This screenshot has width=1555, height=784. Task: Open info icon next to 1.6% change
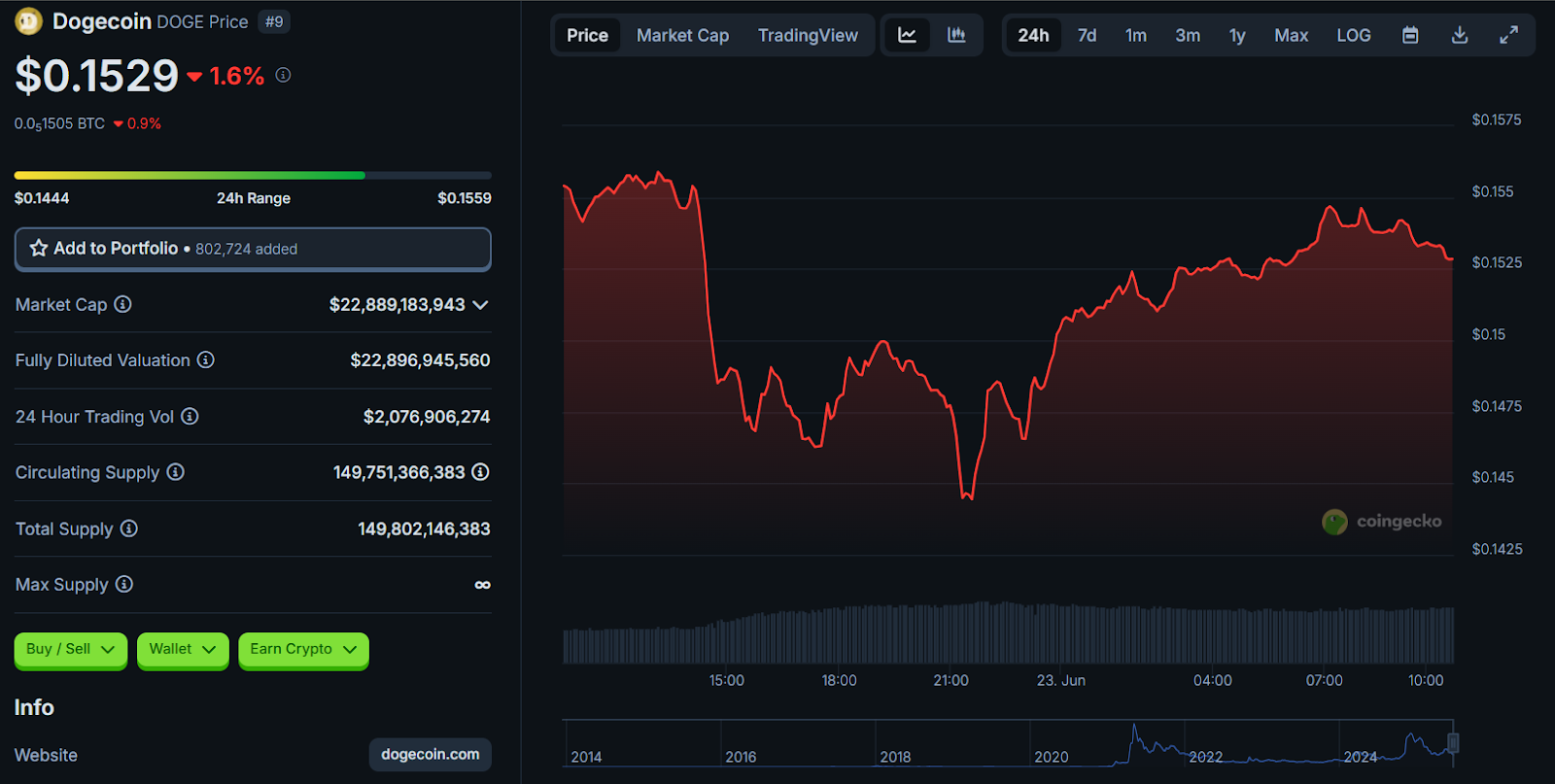click(283, 75)
